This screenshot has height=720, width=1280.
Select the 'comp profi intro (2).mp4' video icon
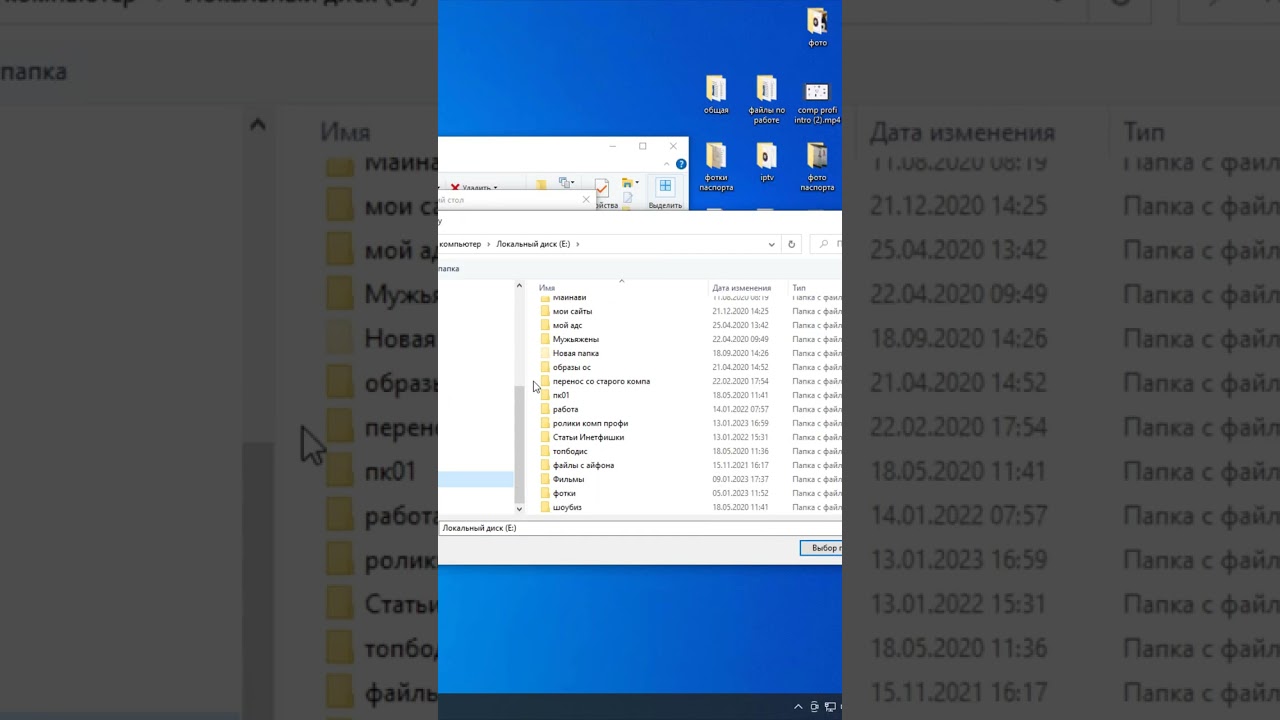pos(817,92)
